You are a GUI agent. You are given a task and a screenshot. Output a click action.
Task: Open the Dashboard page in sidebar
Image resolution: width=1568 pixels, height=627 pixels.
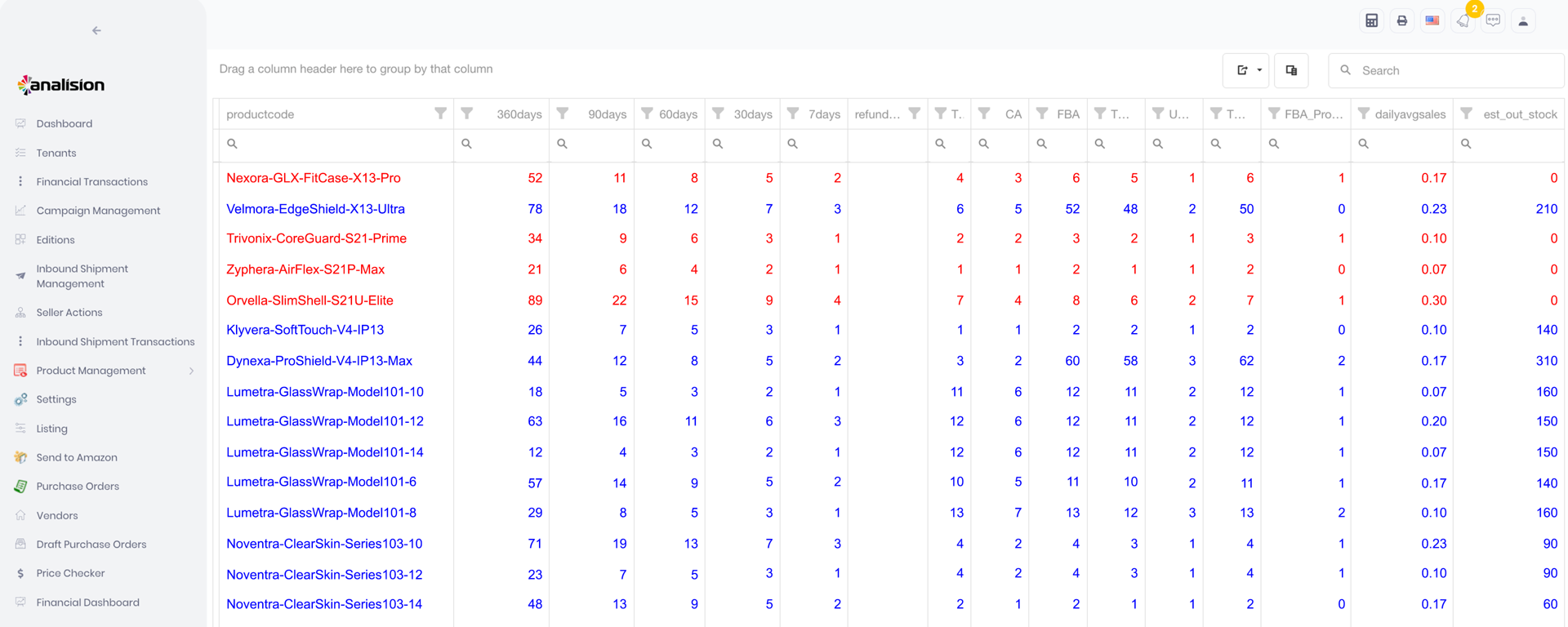tap(64, 124)
